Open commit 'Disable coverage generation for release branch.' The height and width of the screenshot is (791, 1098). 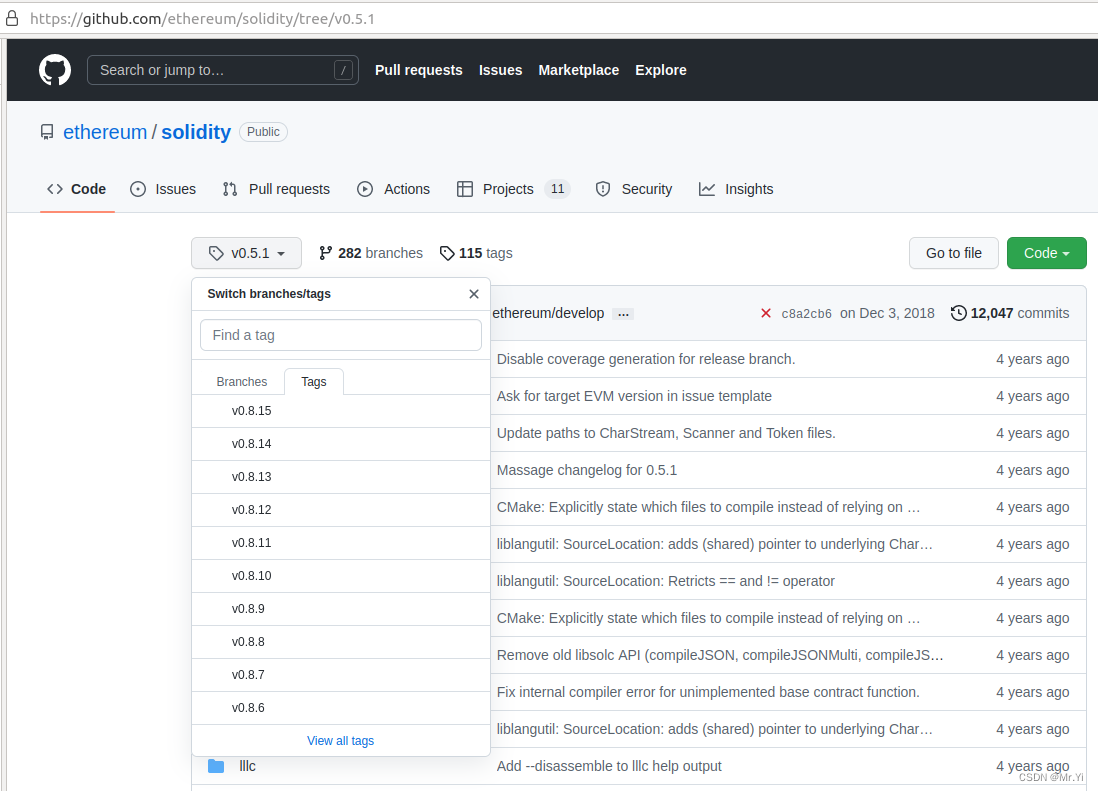[x=646, y=359]
